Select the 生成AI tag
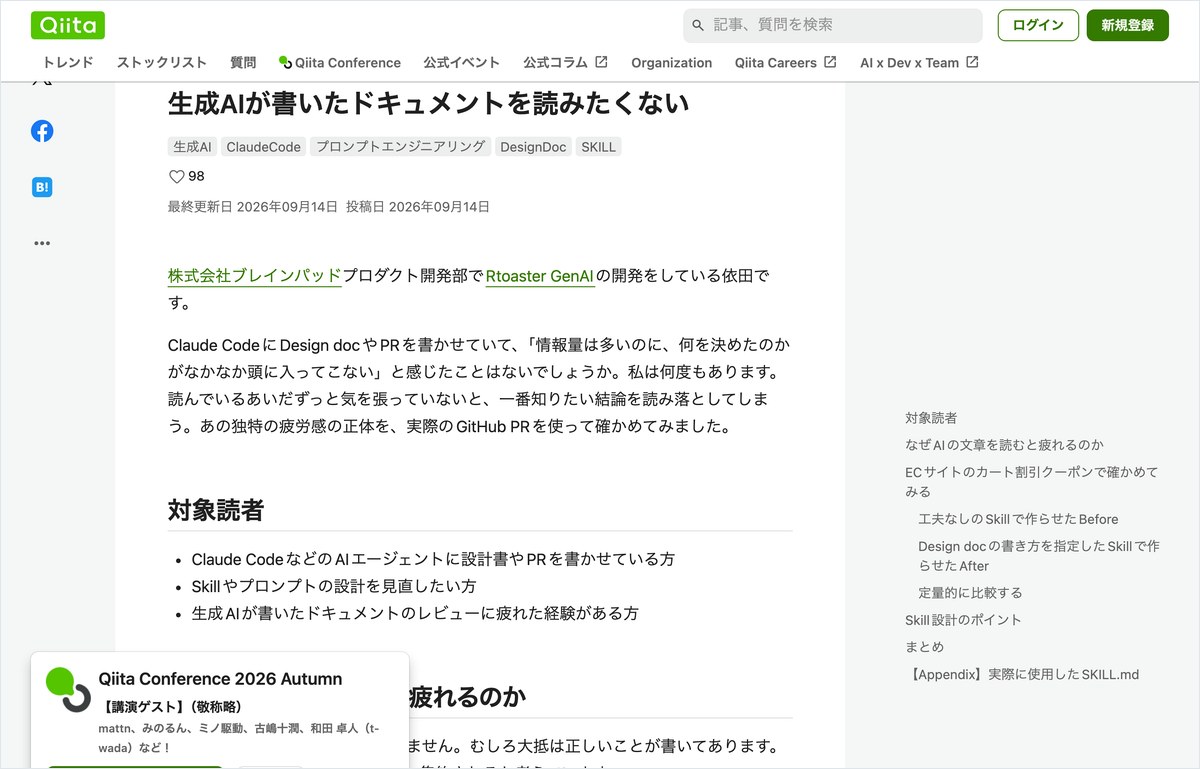Image resolution: width=1200 pixels, height=769 pixels. [x=192, y=147]
